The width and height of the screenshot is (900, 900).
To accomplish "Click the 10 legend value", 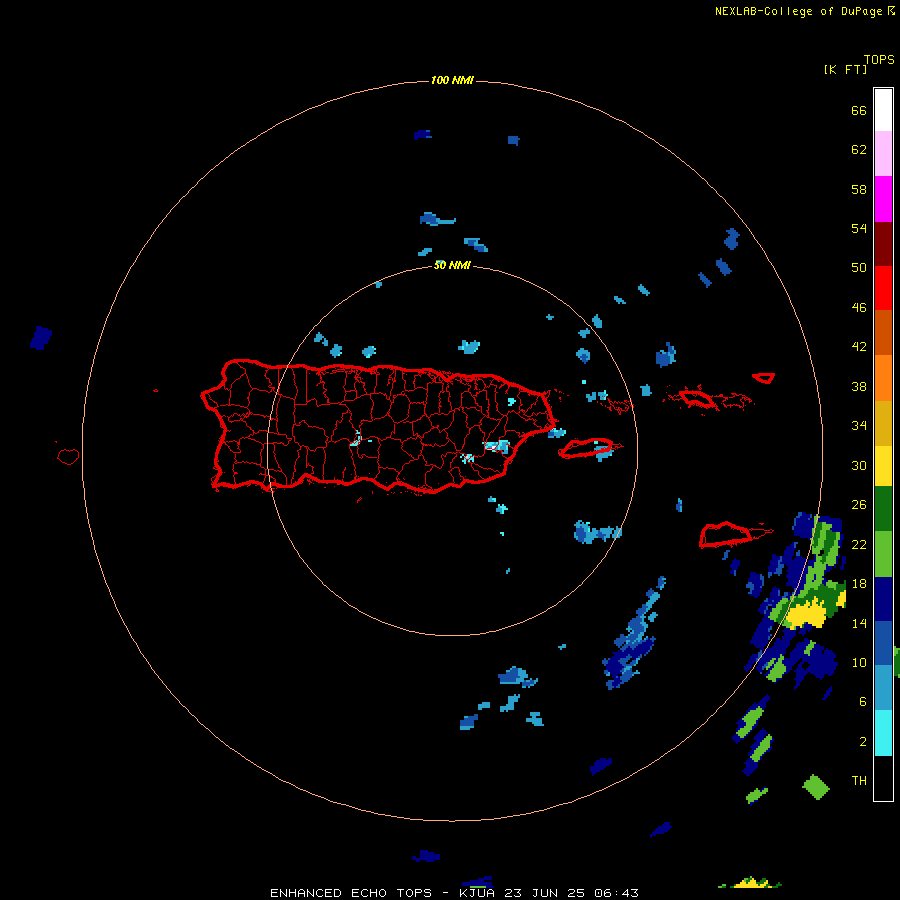I will click(859, 663).
